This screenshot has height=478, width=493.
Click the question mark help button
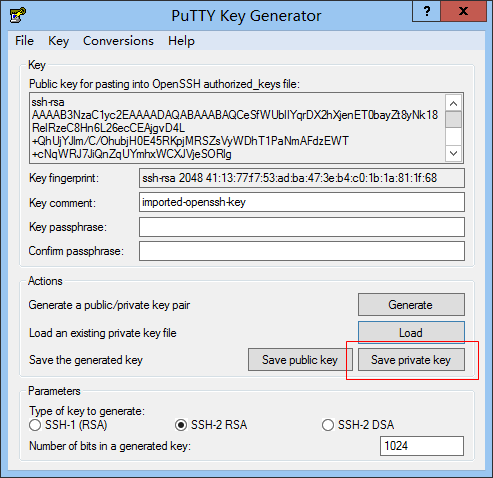pos(426,11)
